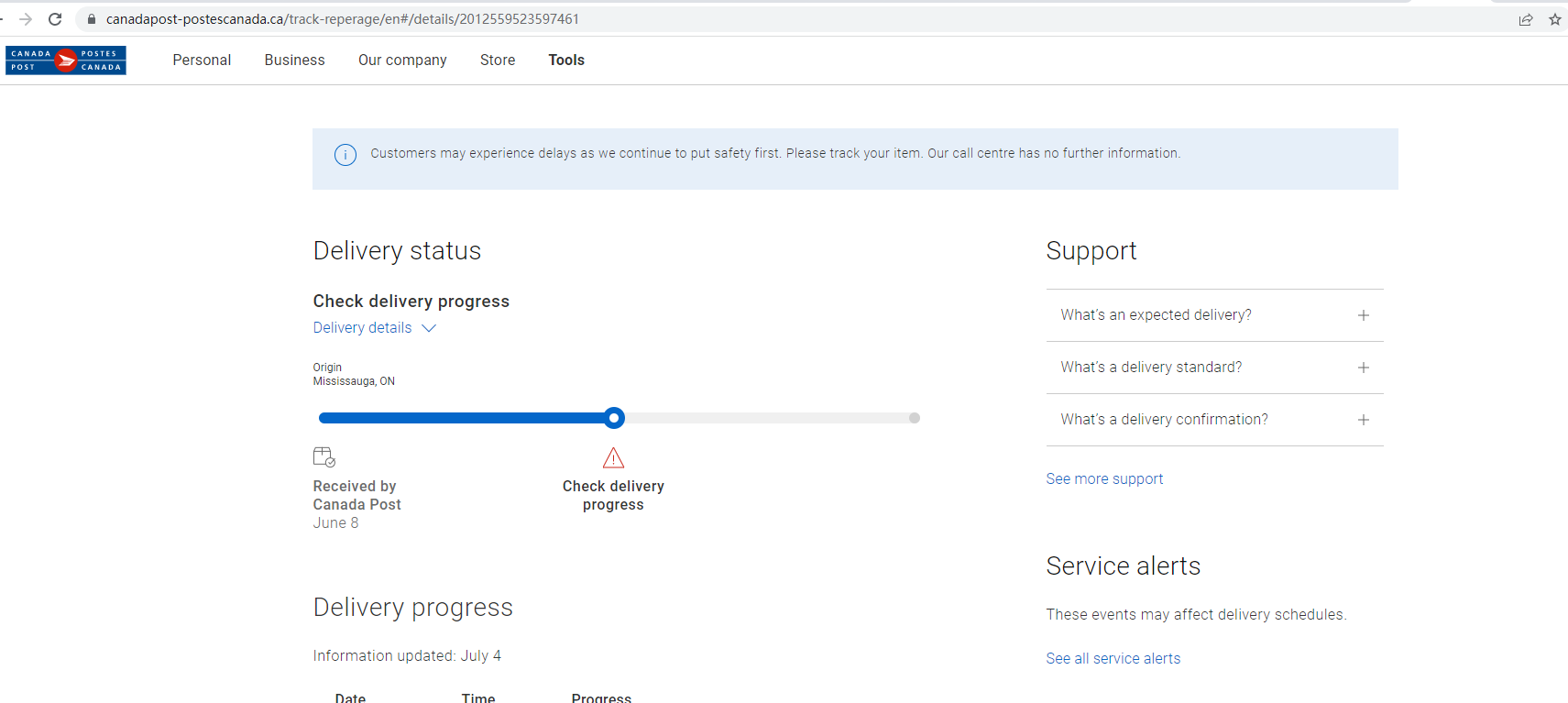Click the blue progress marker on delivery tracker
Screen dimensions: 1568x703
point(614,418)
